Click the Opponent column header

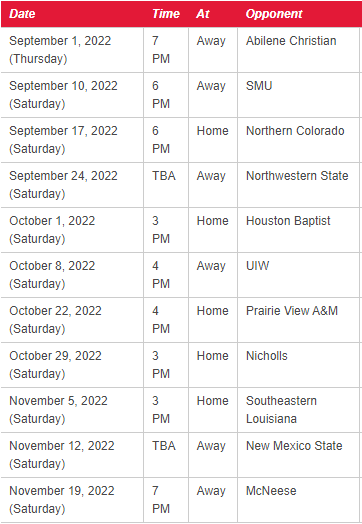pyautogui.click(x=274, y=14)
